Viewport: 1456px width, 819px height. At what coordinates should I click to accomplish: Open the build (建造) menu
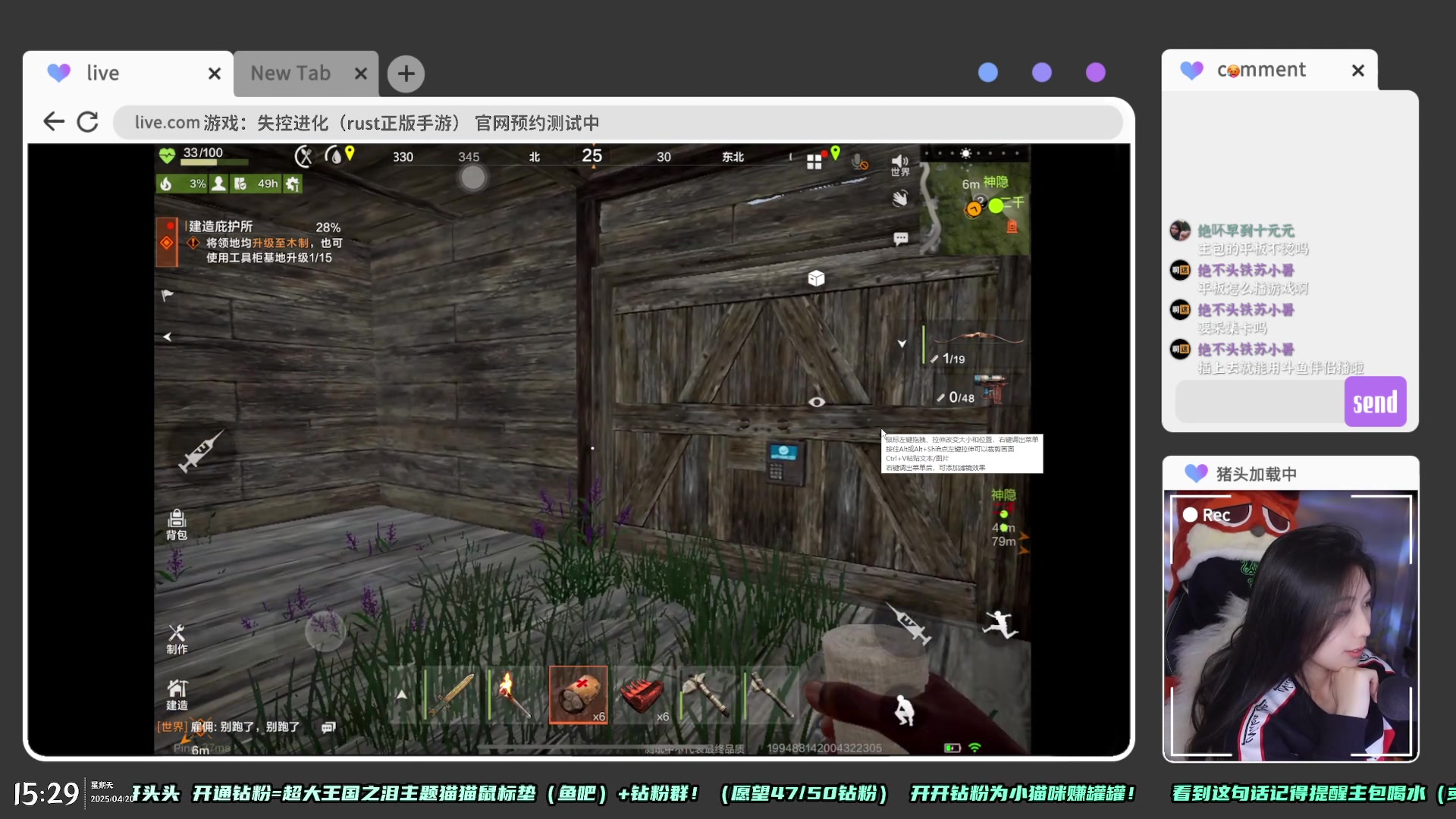[x=177, y=694]
